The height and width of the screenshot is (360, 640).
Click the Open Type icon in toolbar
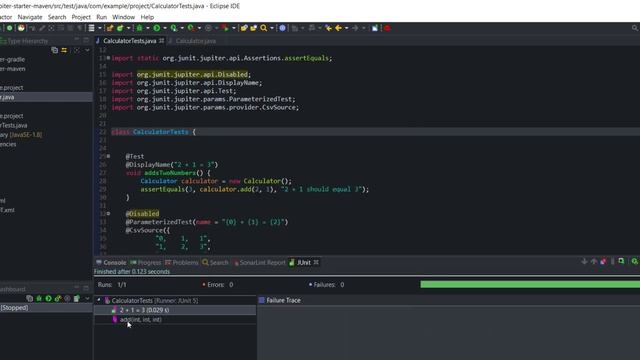tap(244, 28)
